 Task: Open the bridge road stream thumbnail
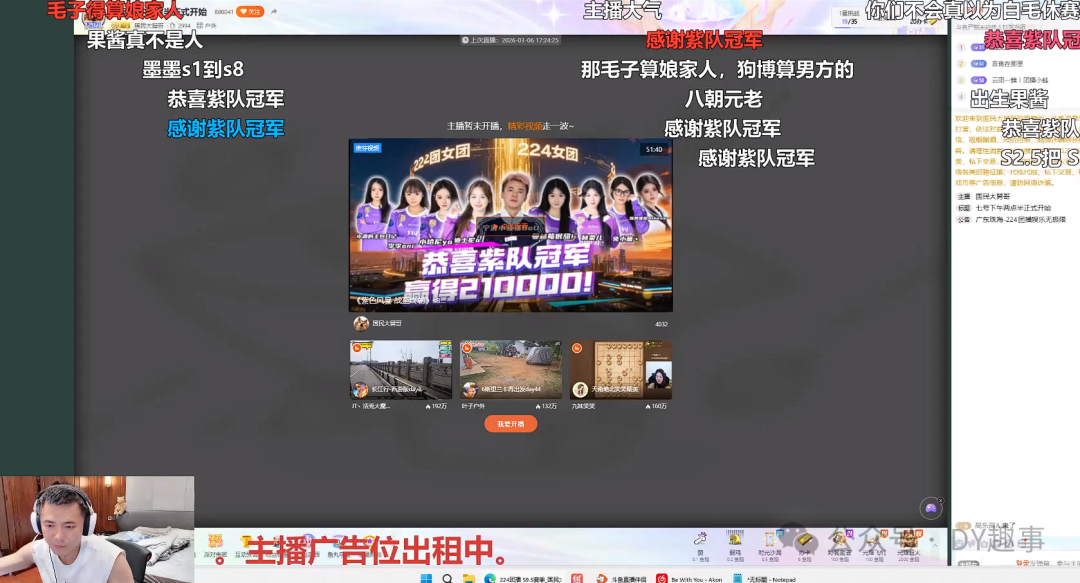coord(401,370)
